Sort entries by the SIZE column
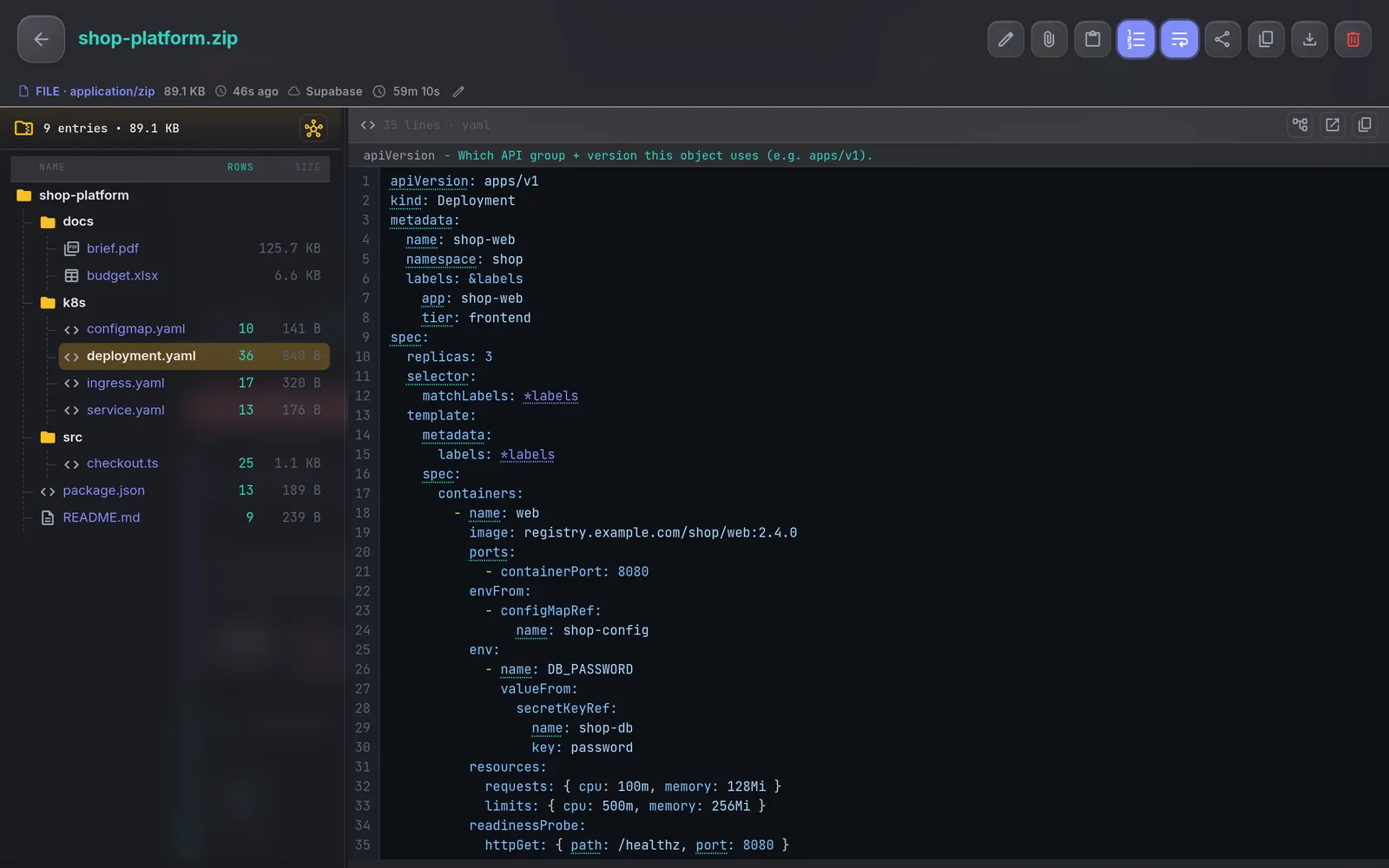The width and height of the screenshot is (1389, 868). [307, 168]
